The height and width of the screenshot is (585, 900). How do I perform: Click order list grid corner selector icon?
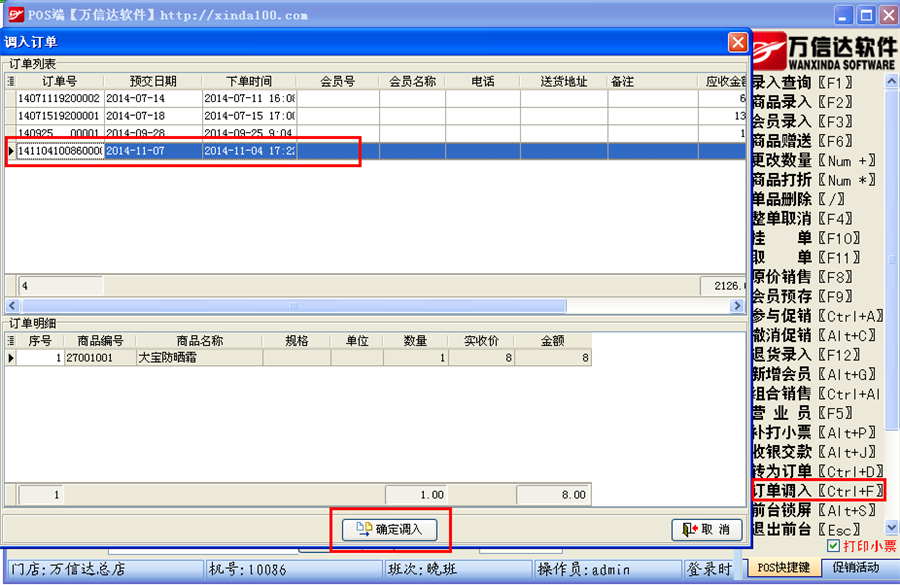(11, 81)
